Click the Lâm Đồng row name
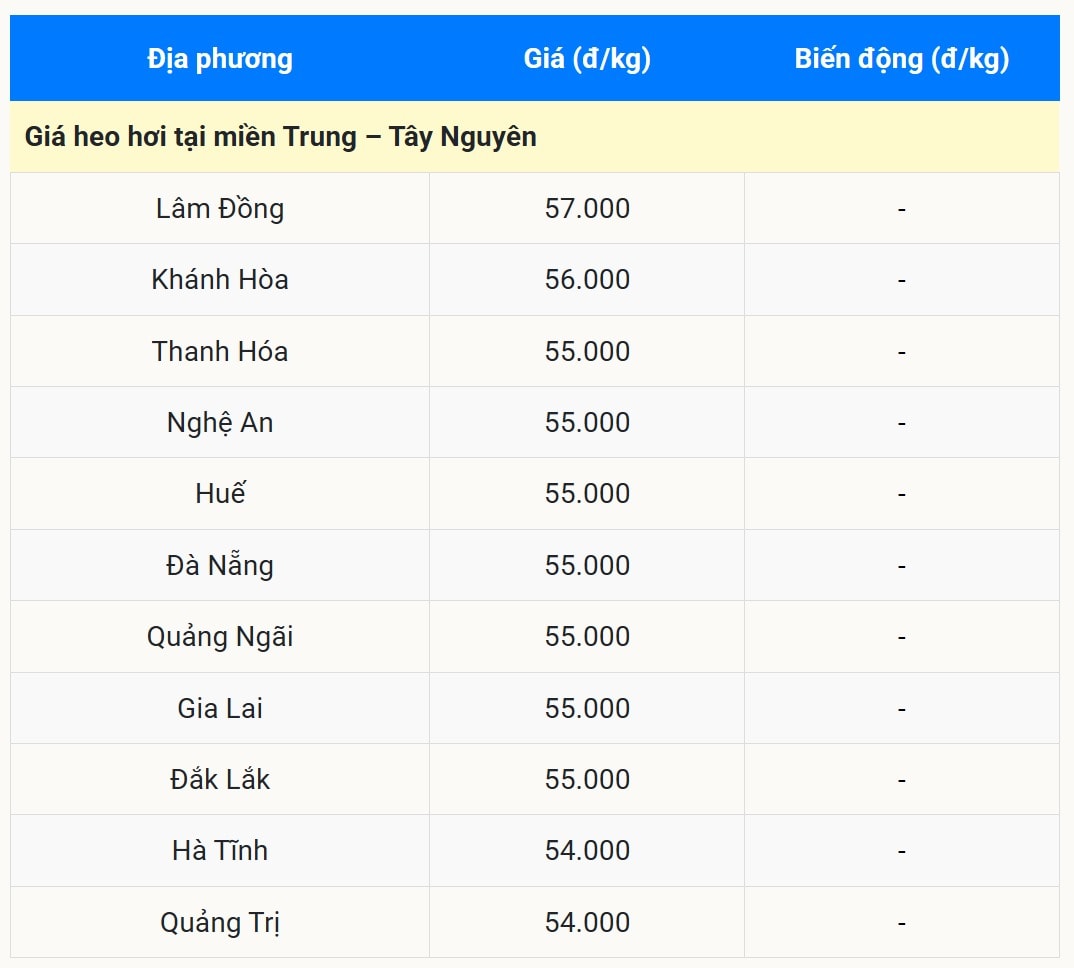The width and height of the screenshot is (1074, 968). [x=220, y=209]
